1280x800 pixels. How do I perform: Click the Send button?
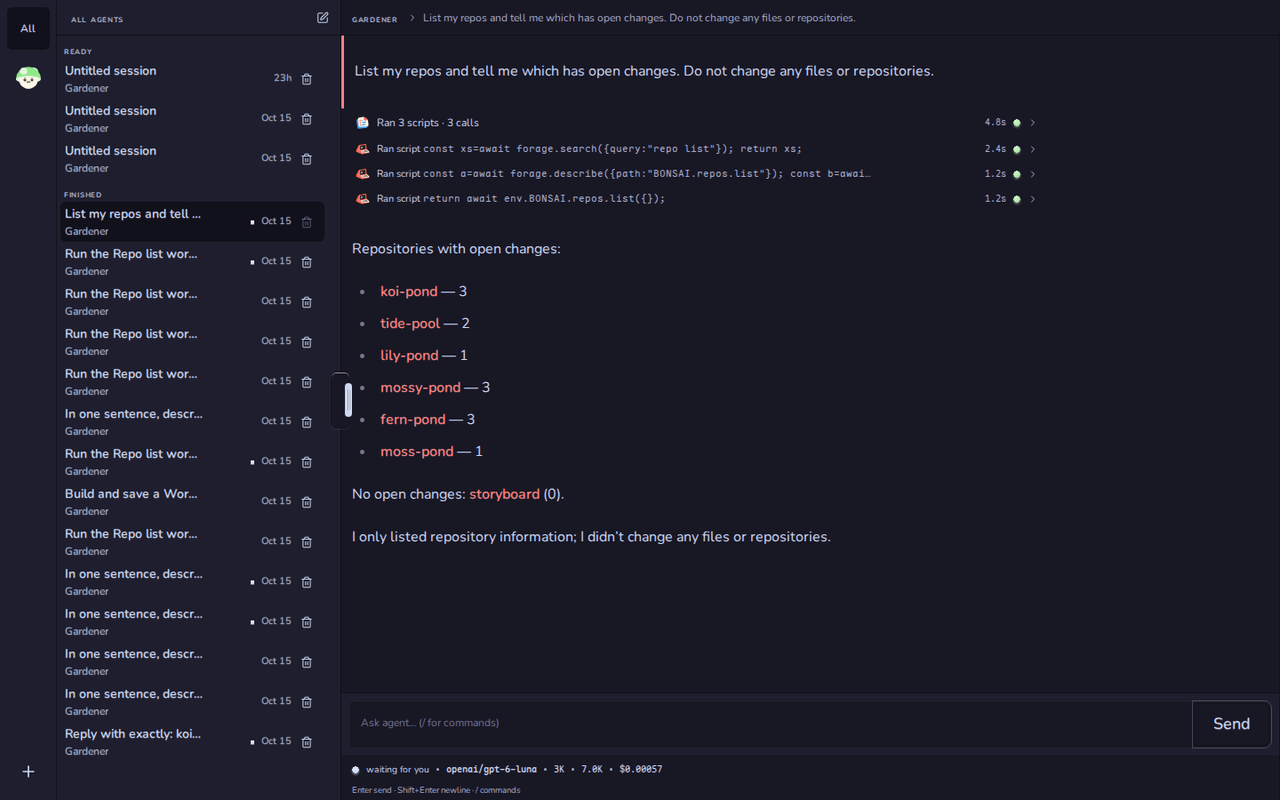(x=1232, y=724)
